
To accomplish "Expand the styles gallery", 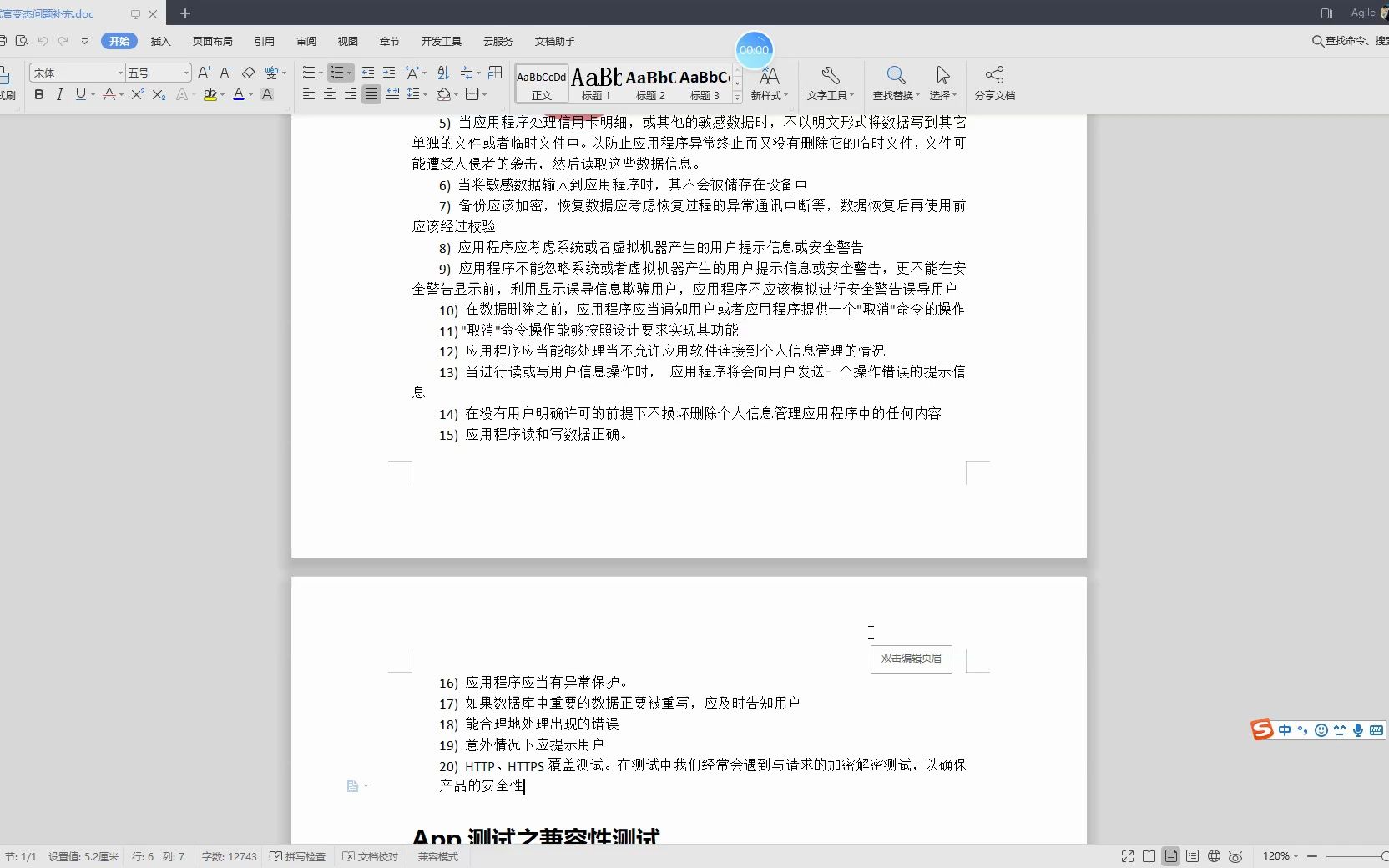I will (737, 98).
